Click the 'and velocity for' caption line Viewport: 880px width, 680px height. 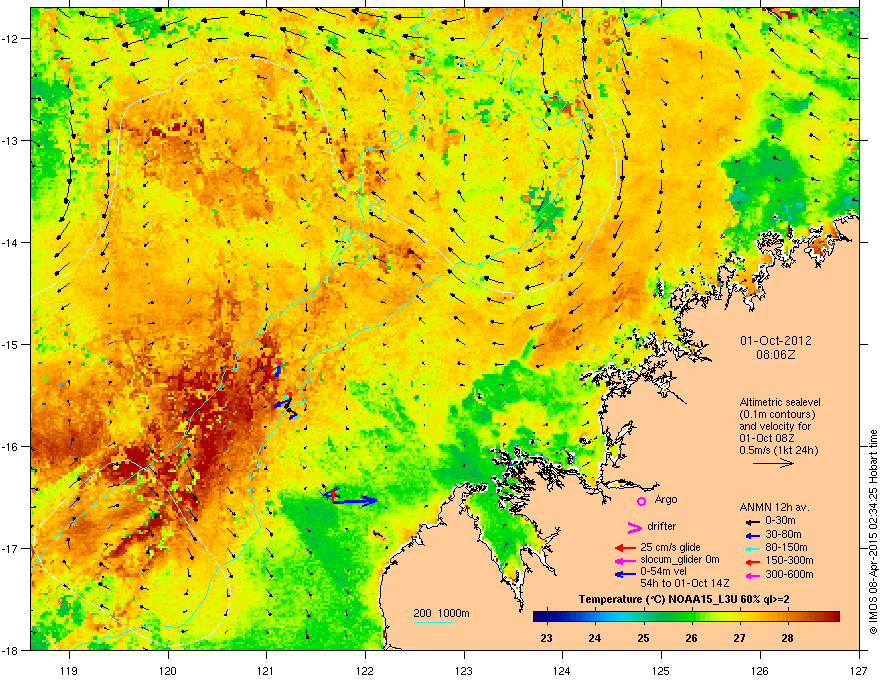pyautogui.click(x=775, y=426)
